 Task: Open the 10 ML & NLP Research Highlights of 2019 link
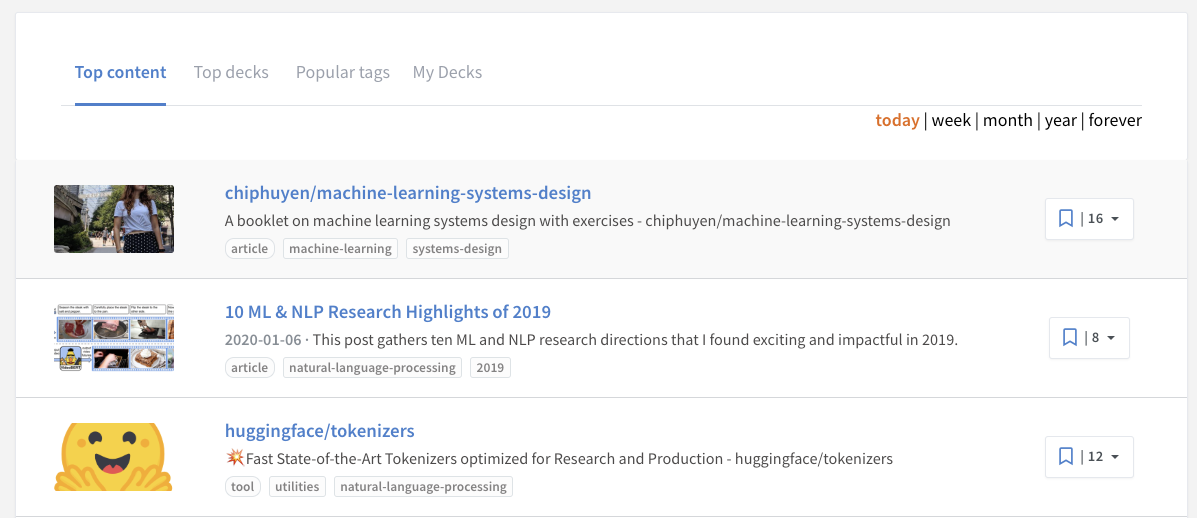coord(388,312)
